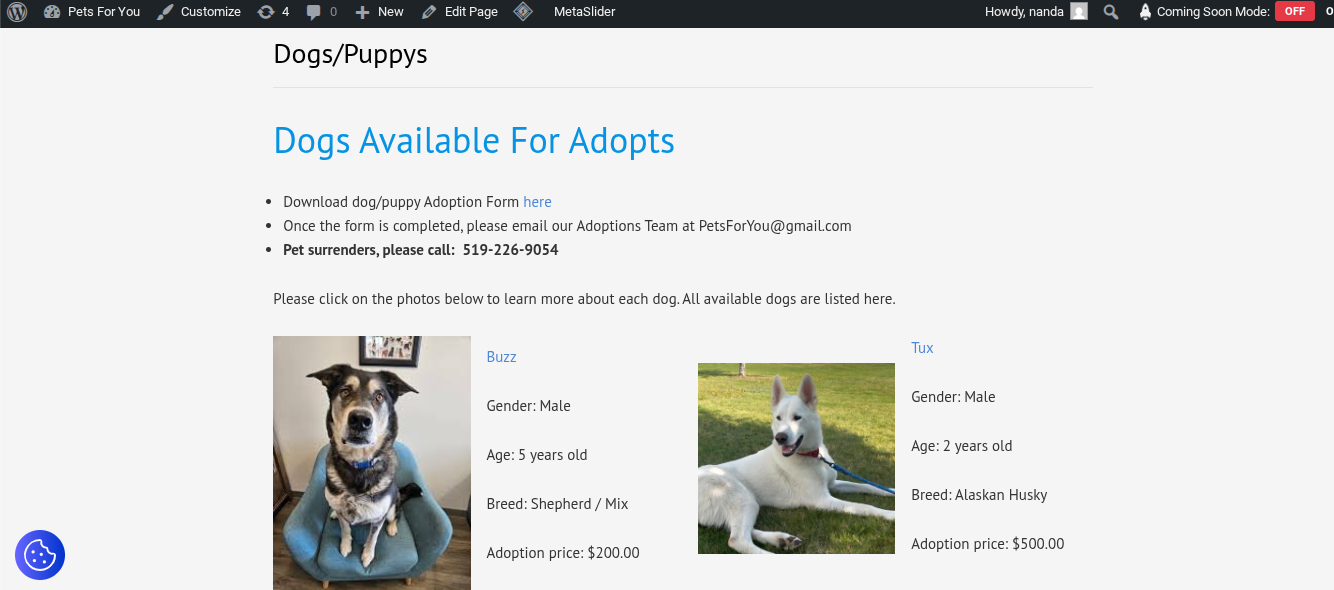Viewport: 1334px width, 590px height.
Task: Open the admin bar search icon
Action: tap(1111, 12)
